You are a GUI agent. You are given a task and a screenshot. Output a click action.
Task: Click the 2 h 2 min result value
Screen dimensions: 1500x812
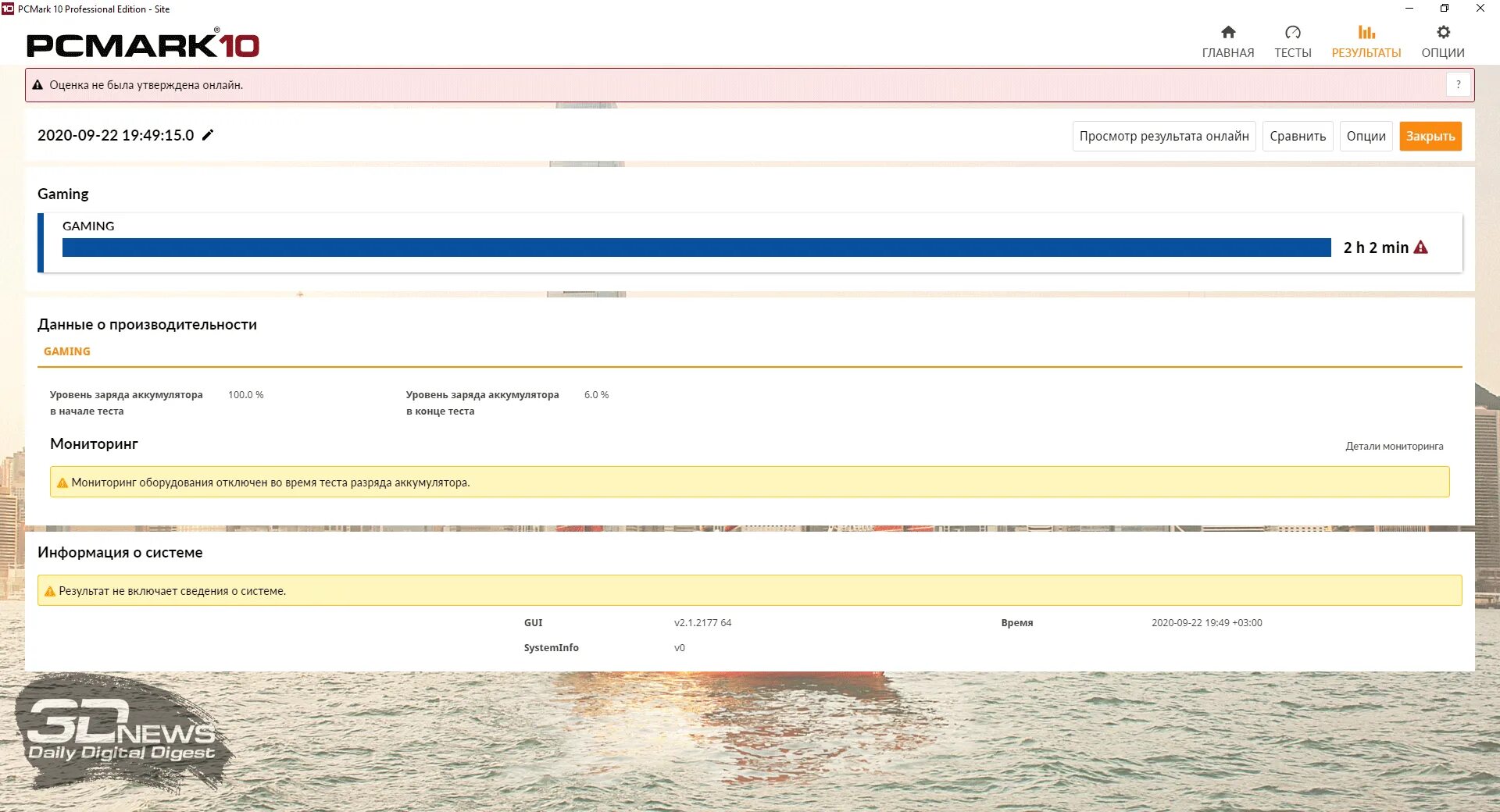pyautogui.click(x=1376, y=248)
